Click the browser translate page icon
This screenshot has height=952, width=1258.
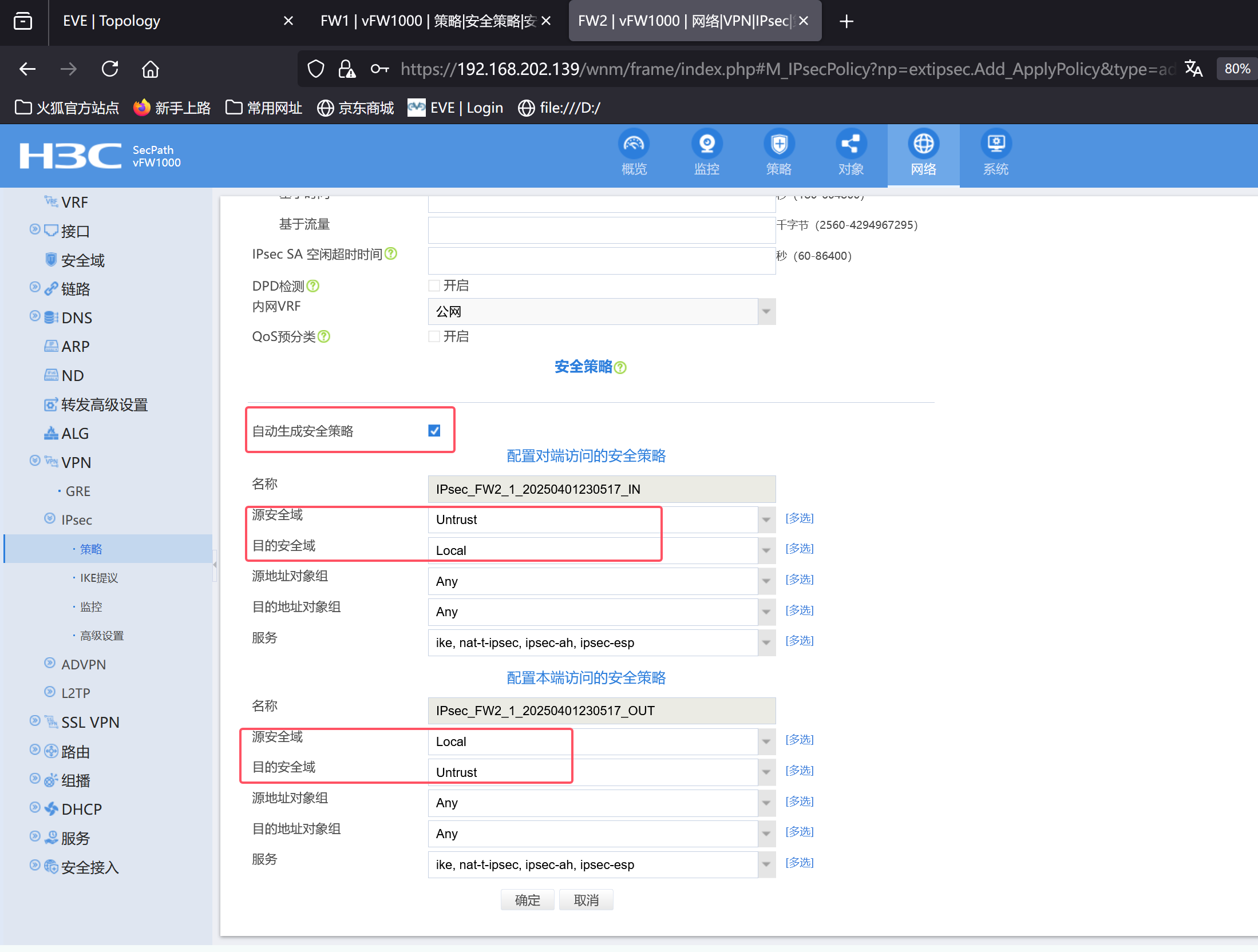(x=1193, y=69)
